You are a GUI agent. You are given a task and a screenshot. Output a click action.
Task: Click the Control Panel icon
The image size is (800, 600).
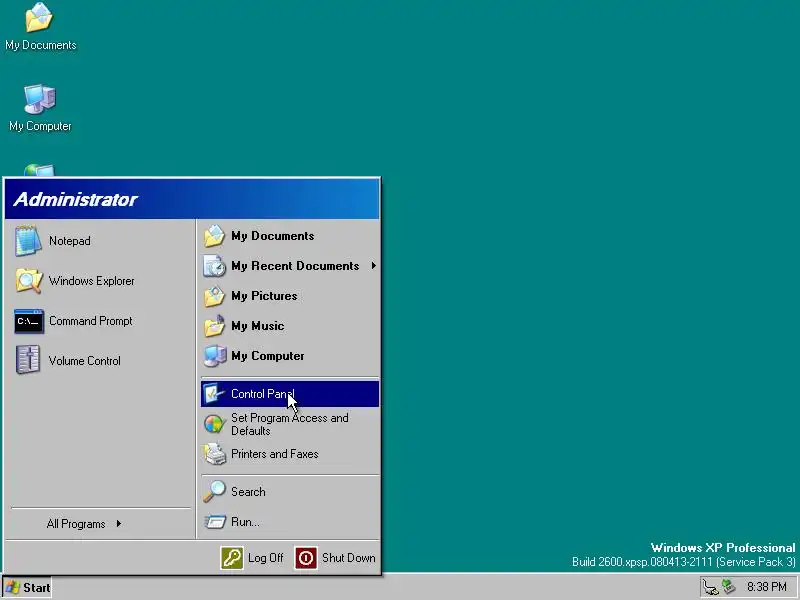214,394
